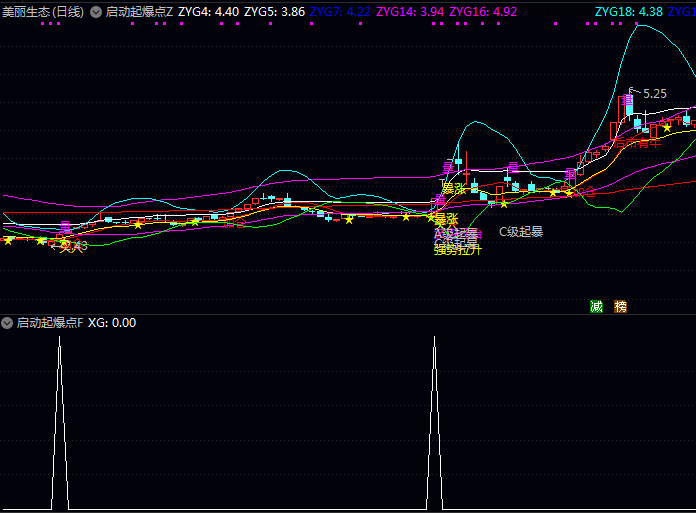Expand the 启动起爆点F indicator dropdown arrow
Screen dimensions: 696x513
click(7, 323)
